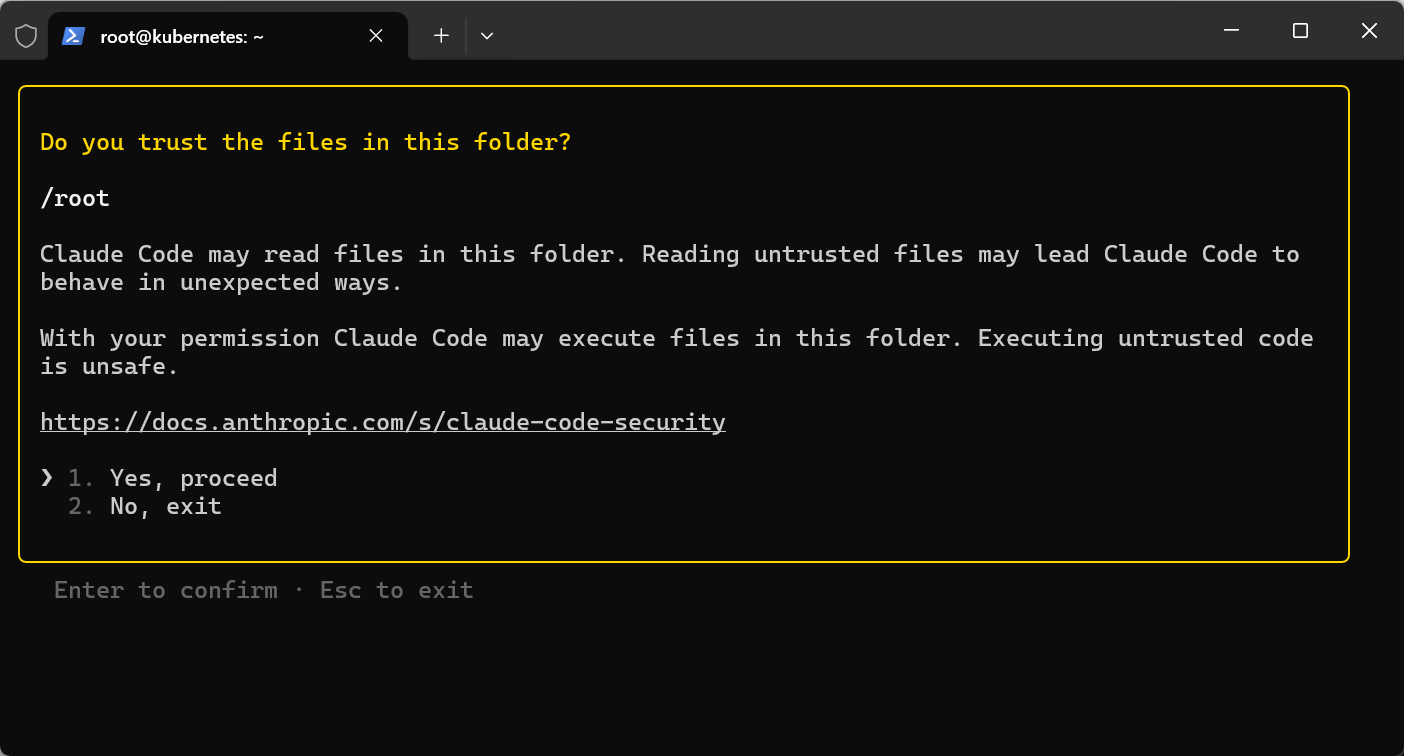Expand the new tab profile dropdown

[487, 36]
